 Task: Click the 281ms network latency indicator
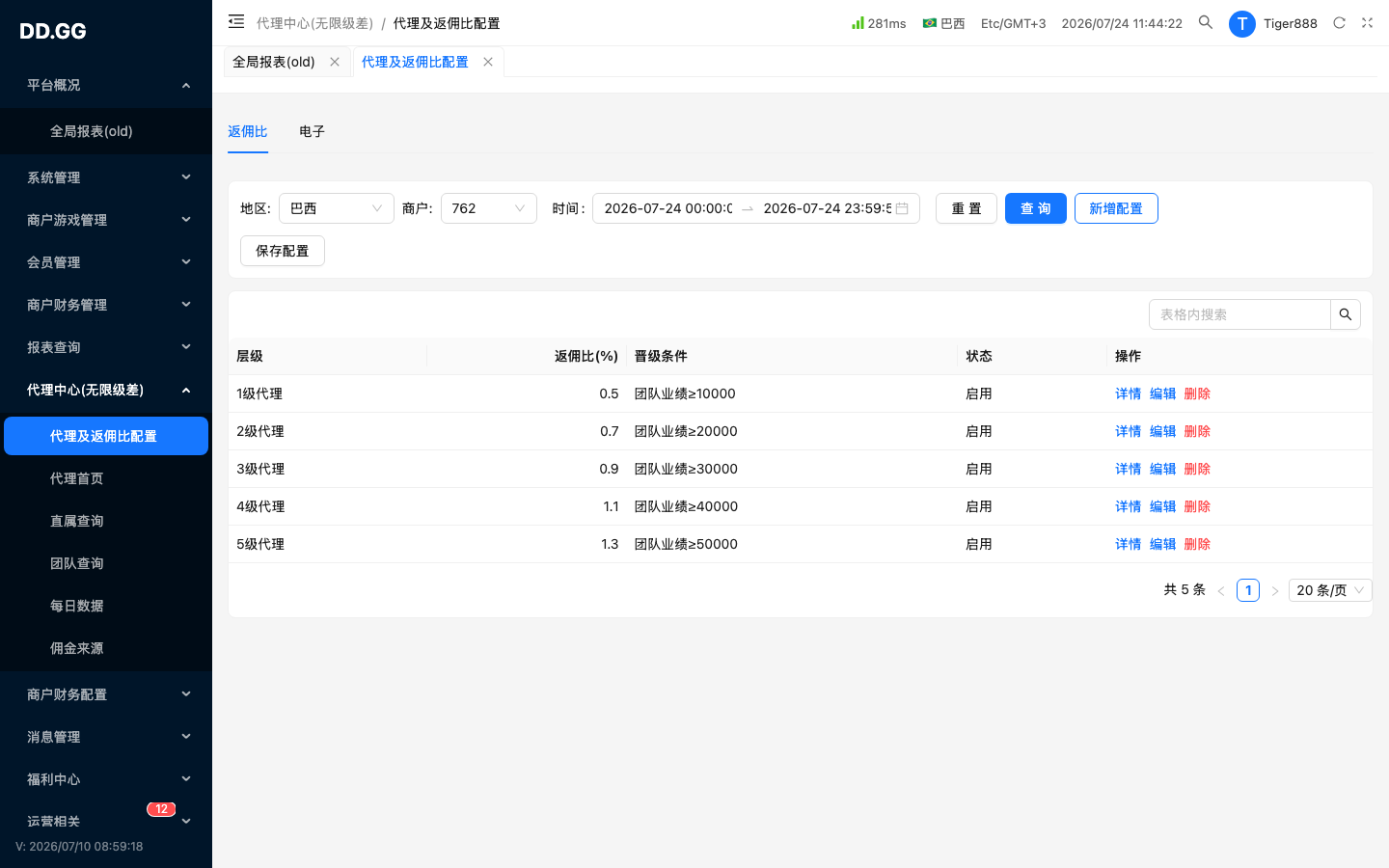879,23
